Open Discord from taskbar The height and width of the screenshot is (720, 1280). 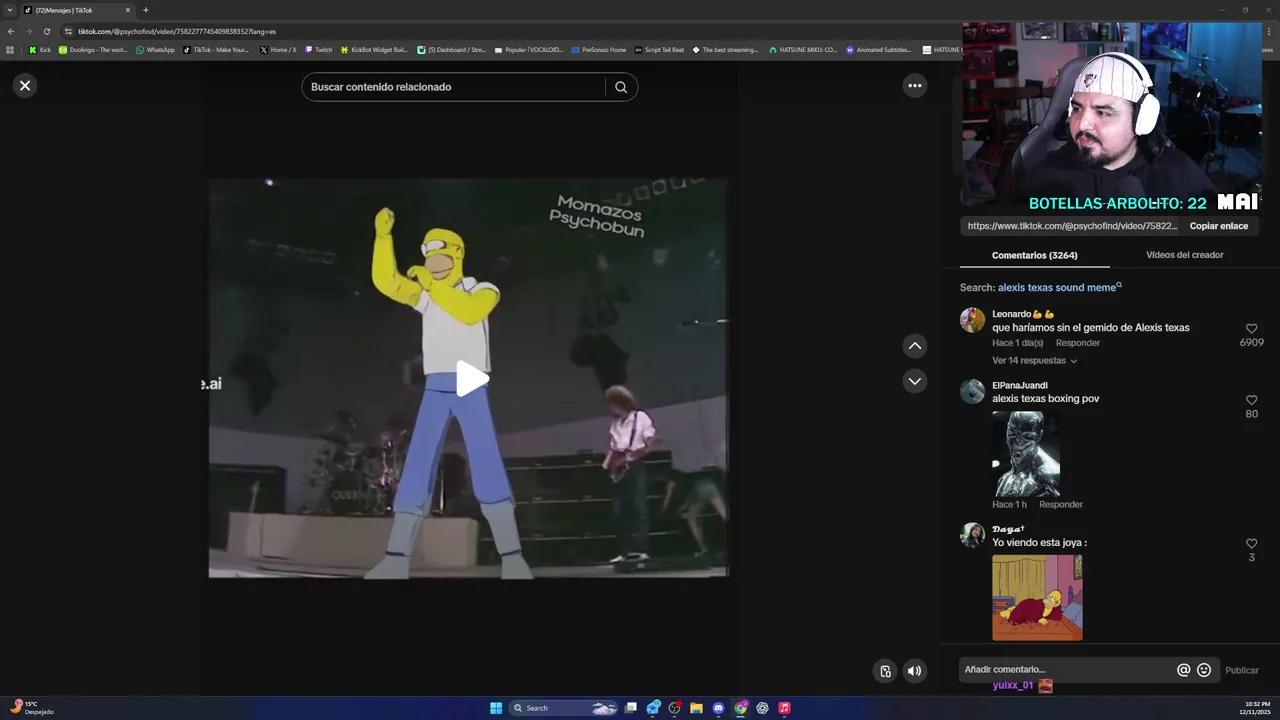pos(718,708)
